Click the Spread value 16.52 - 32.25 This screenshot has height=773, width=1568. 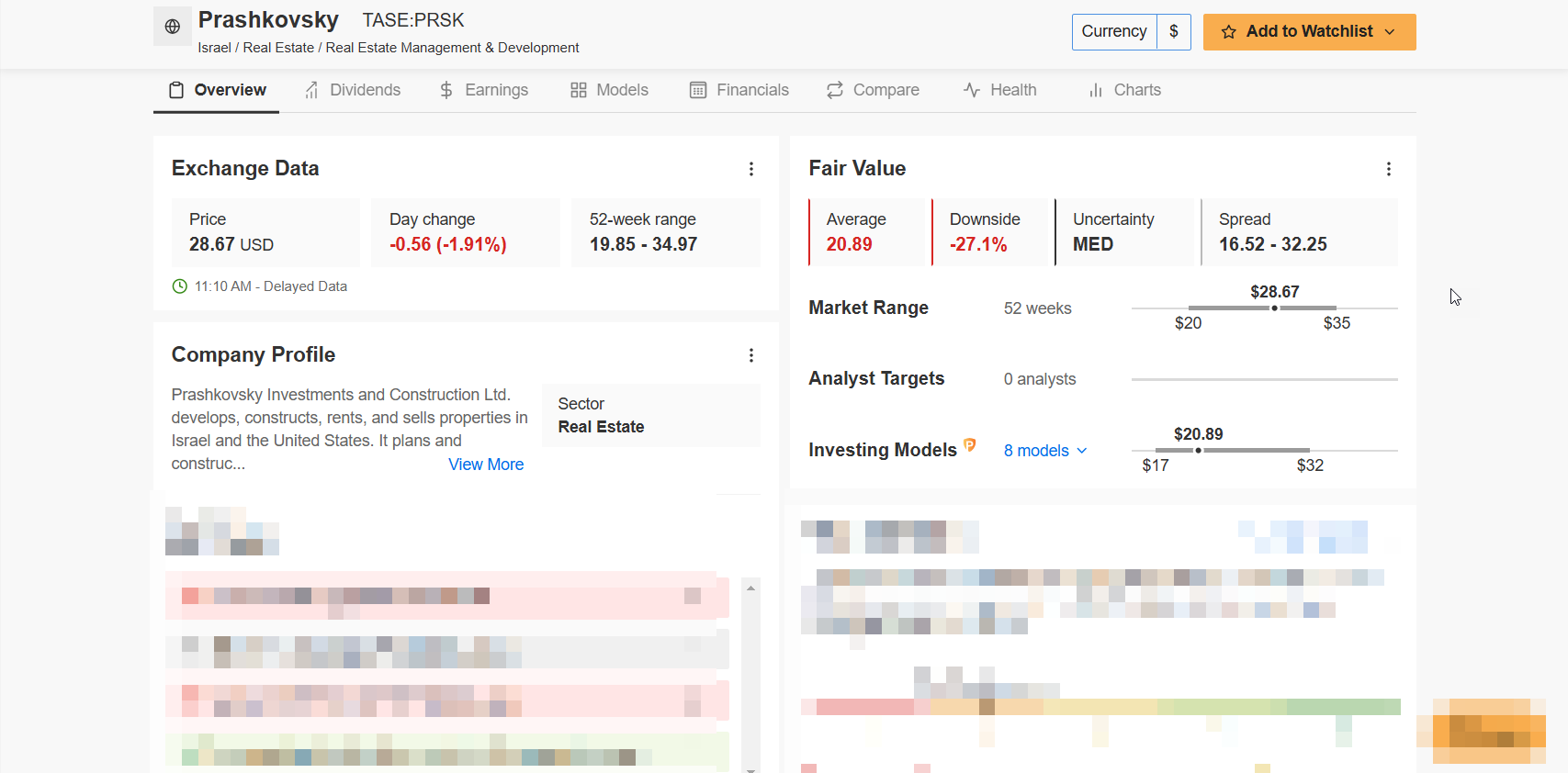[1273, 245]
